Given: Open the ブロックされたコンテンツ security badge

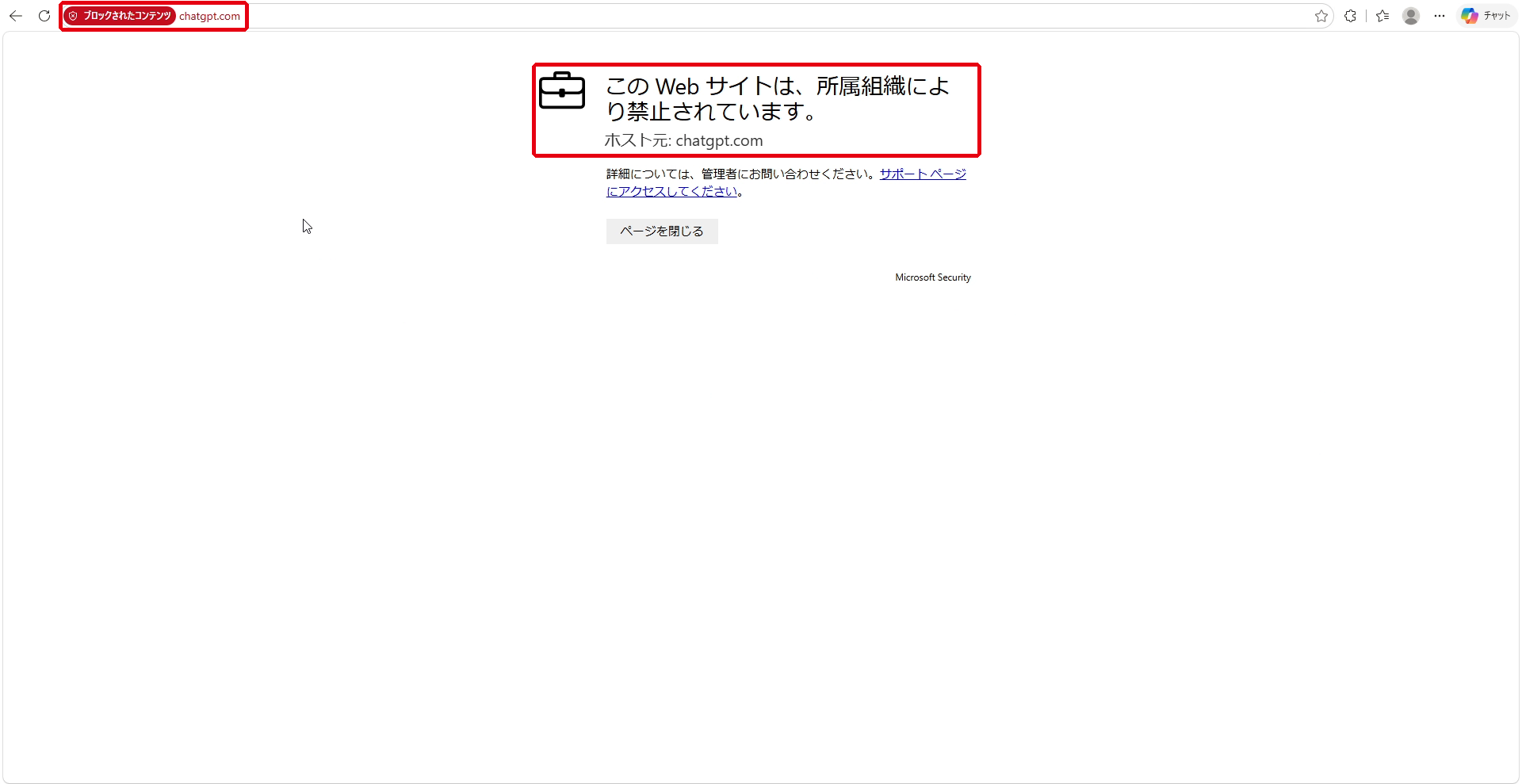Looking at the screenshot, I should point(120,16).
